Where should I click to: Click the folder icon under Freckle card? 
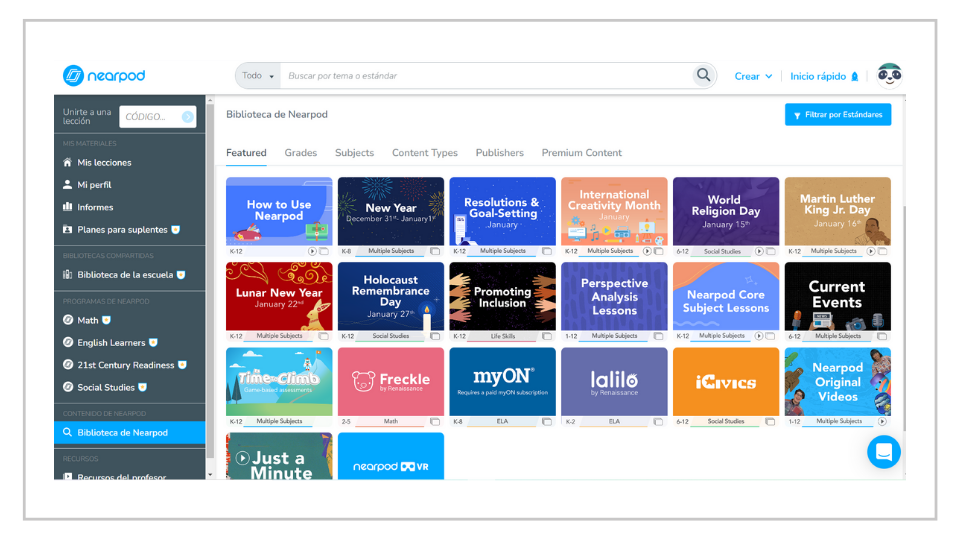tap(435, 421)
